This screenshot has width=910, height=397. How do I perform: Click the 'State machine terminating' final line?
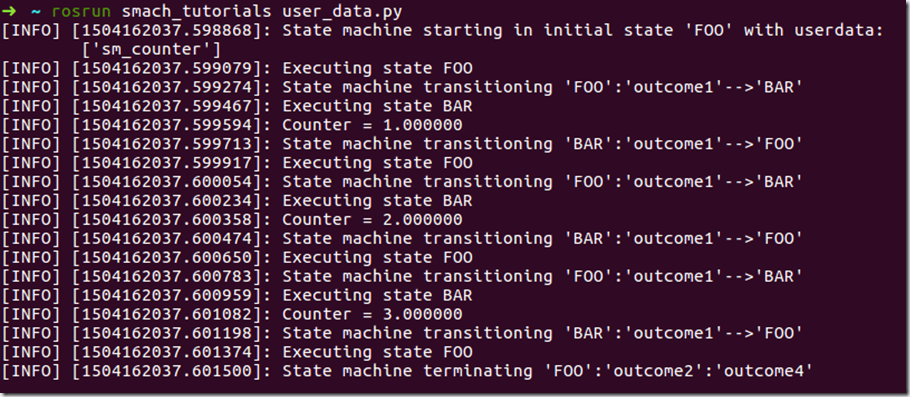[406, 371]
